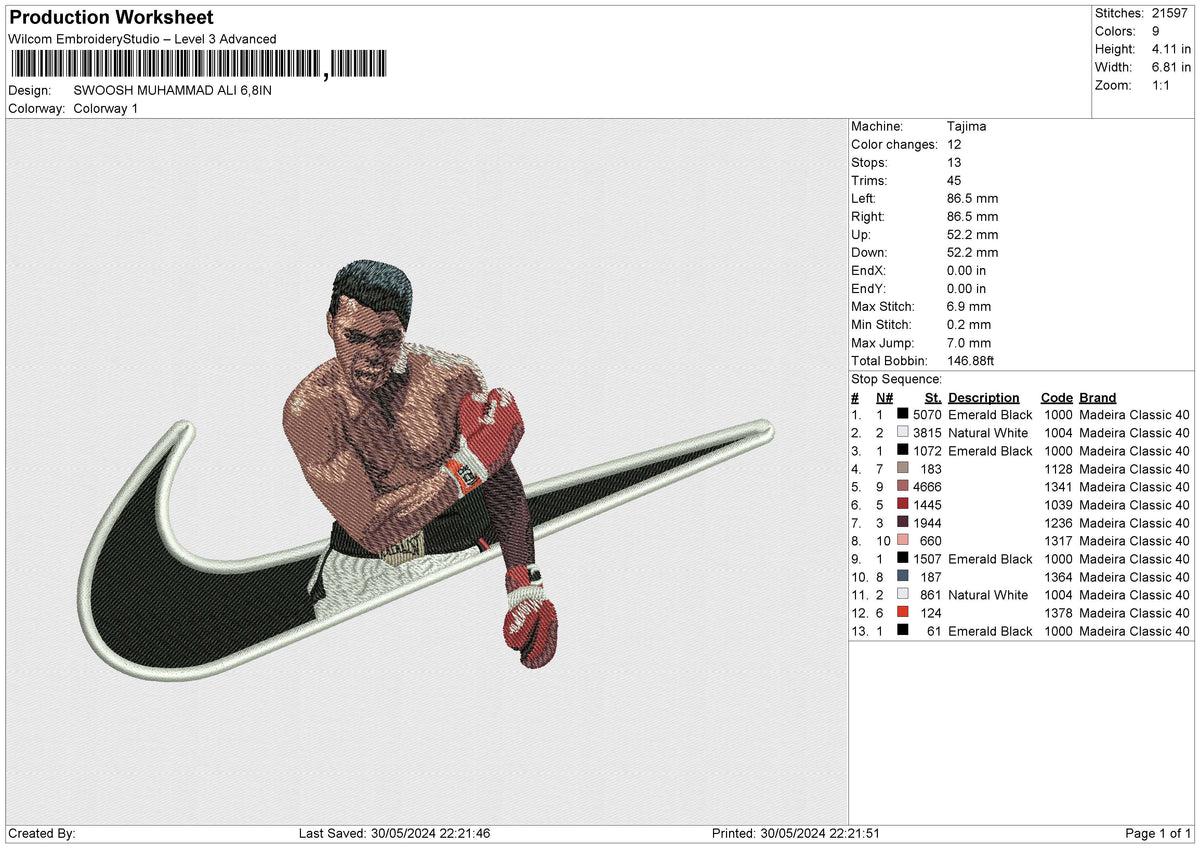Click the black swatch beside stitch count 5070
Viewport: 1200px width, 848px height.
(903, 415)
